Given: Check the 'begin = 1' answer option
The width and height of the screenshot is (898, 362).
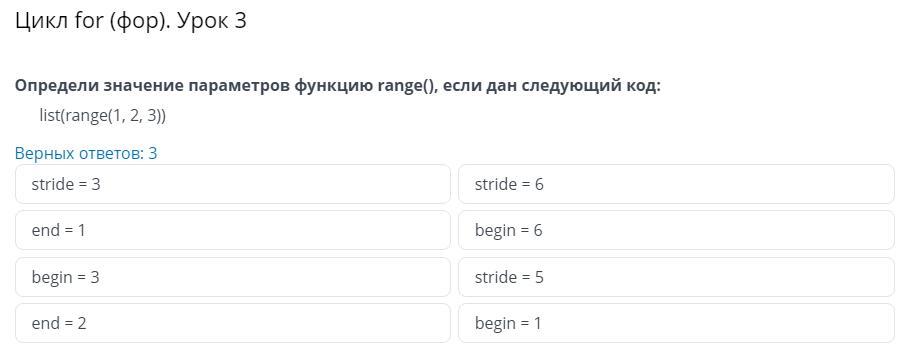Looking at the screenshot, I should pyautogui.click(x=676, y=323).
